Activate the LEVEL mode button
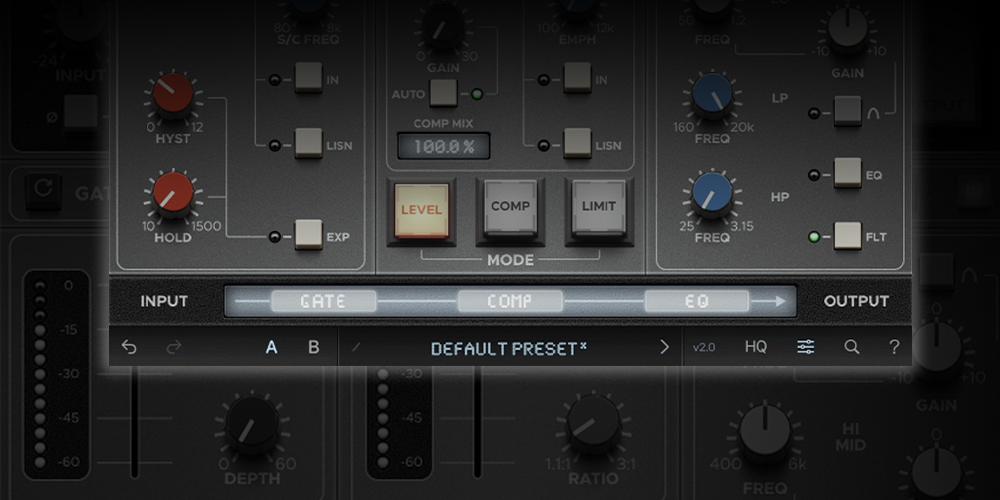 pyautogui.click(x=422, y=210)
